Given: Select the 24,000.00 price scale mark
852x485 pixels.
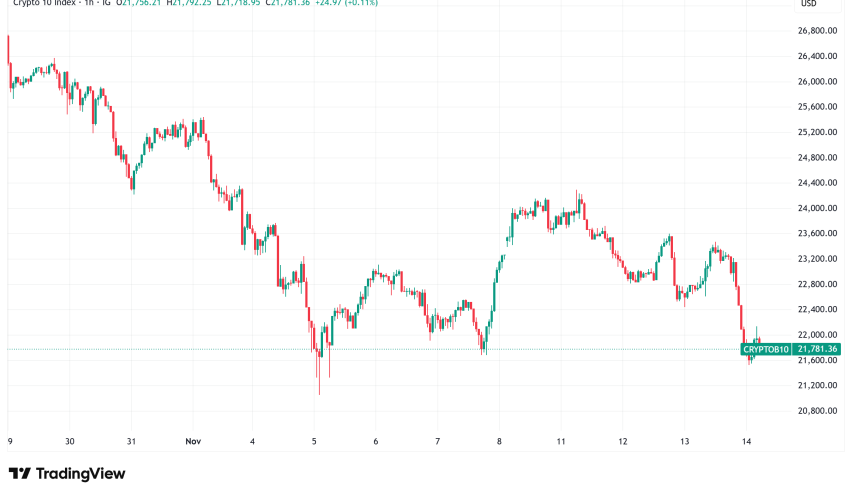Looking at the screenshot, I should pyautogui.click(x=817, y=208).
